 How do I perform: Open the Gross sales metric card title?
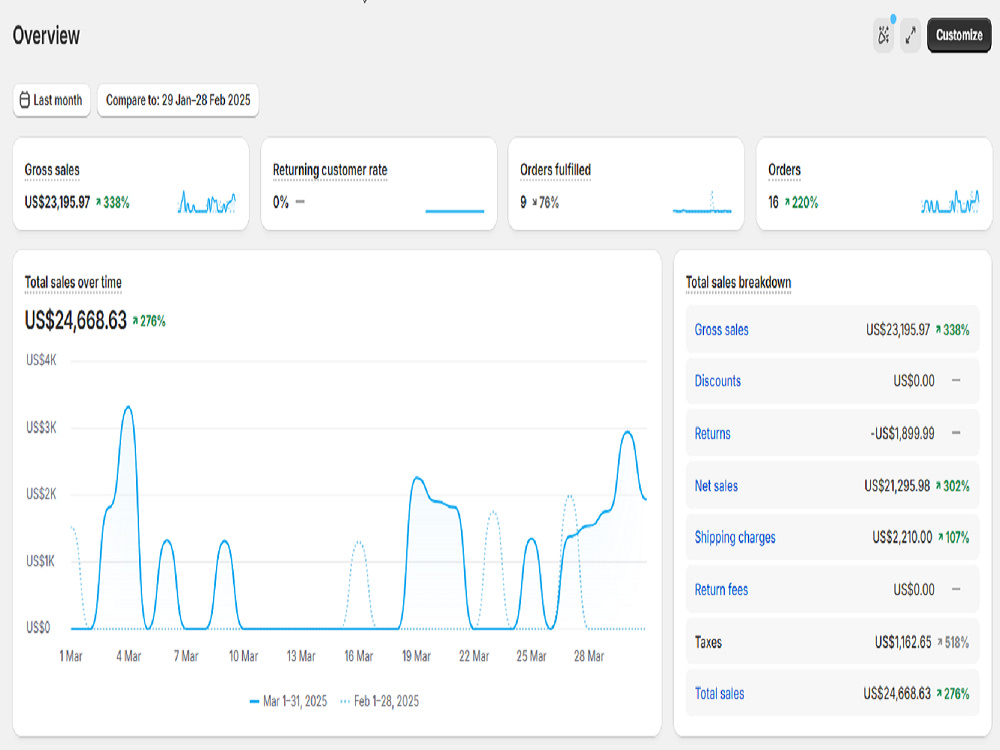pos(52,170)
